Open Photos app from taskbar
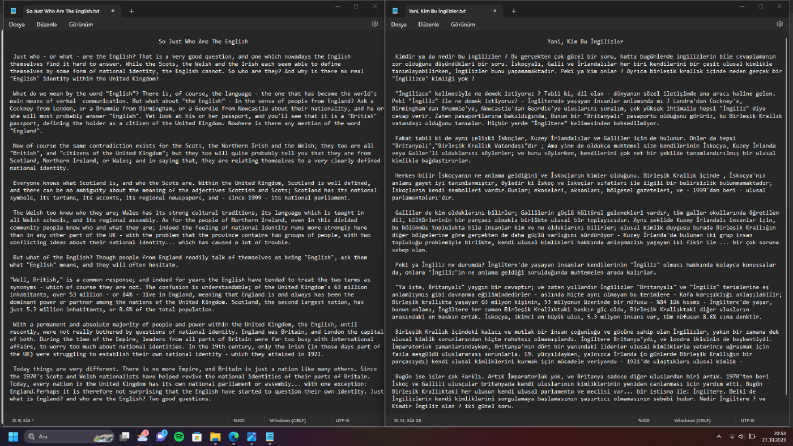The height and width of the screenshot is (446, 793). pyautogui.click(x=251, y=436)
